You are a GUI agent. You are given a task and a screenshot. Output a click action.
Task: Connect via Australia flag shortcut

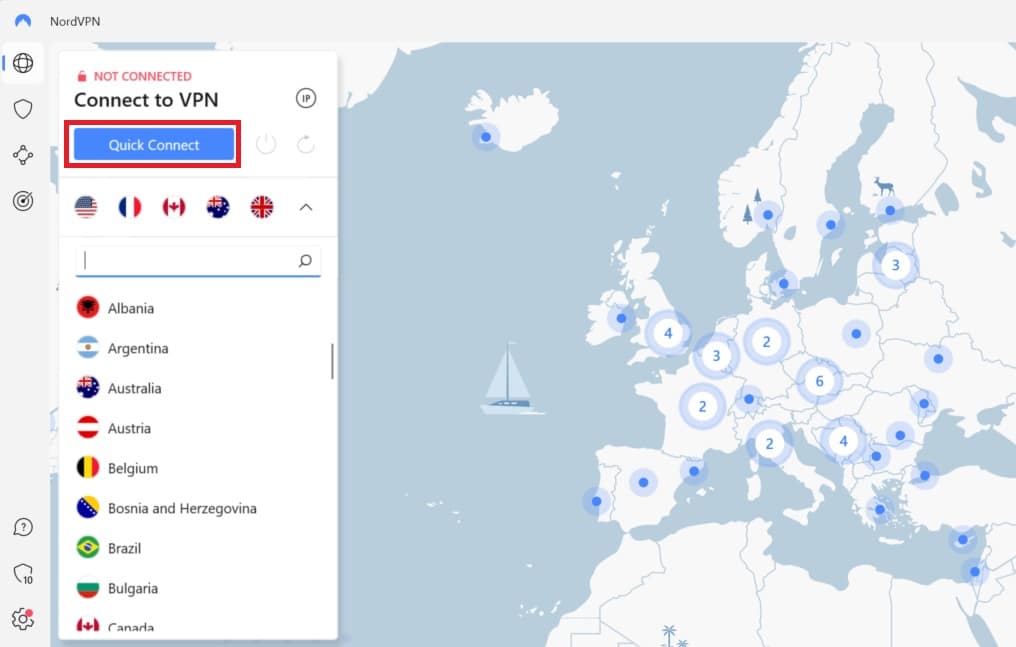(x=218, y=207)
